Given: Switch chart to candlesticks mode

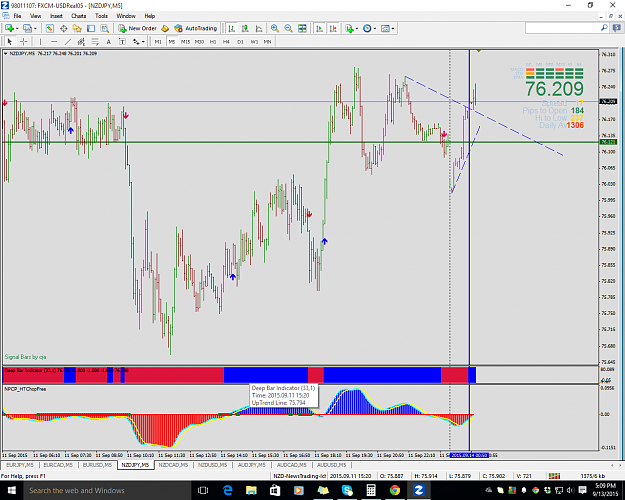Looking at the screenshot, I should click(x=245, y=28).
